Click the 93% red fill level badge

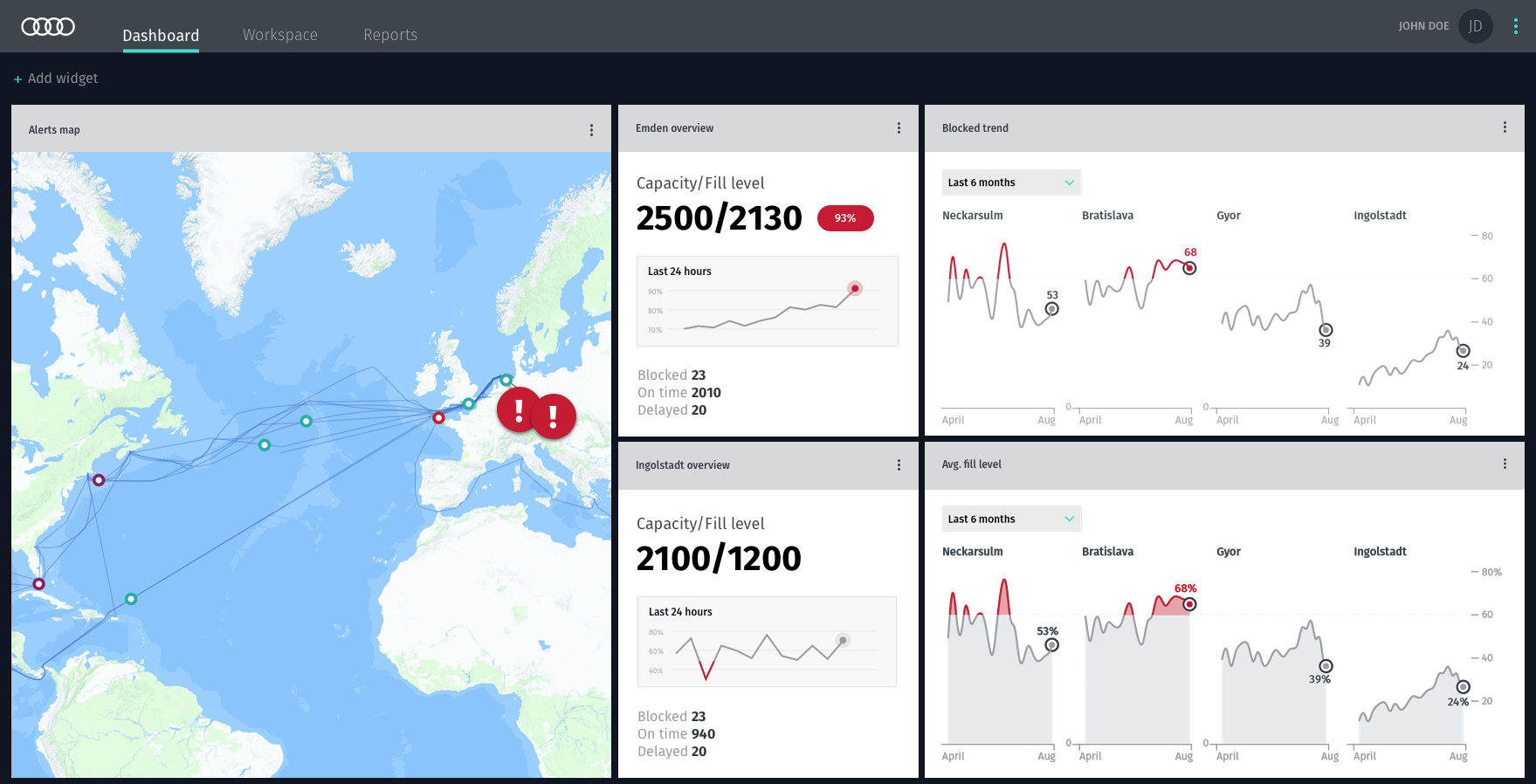(x=845, y=218)
